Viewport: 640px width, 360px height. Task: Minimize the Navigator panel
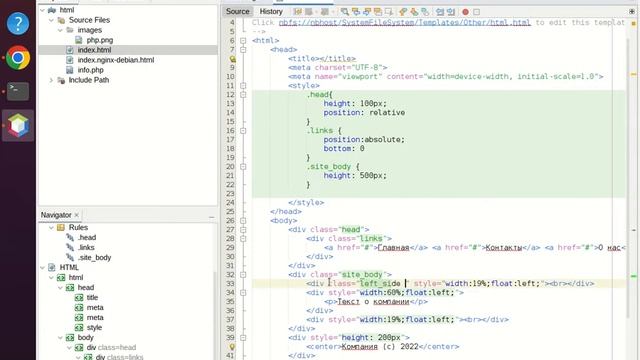(x=211, y=217)
